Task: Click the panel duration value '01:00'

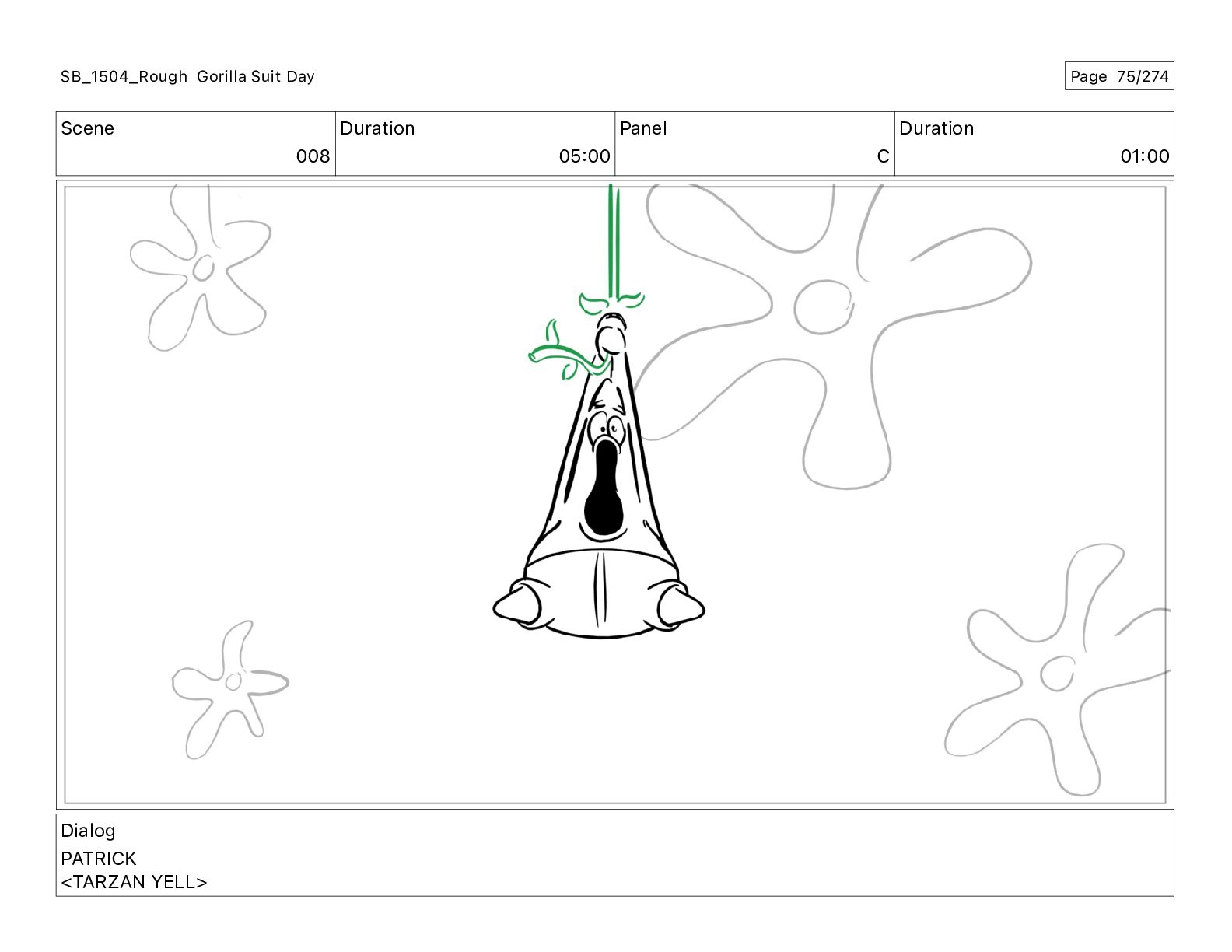Action: click(x=1144, y=156)
